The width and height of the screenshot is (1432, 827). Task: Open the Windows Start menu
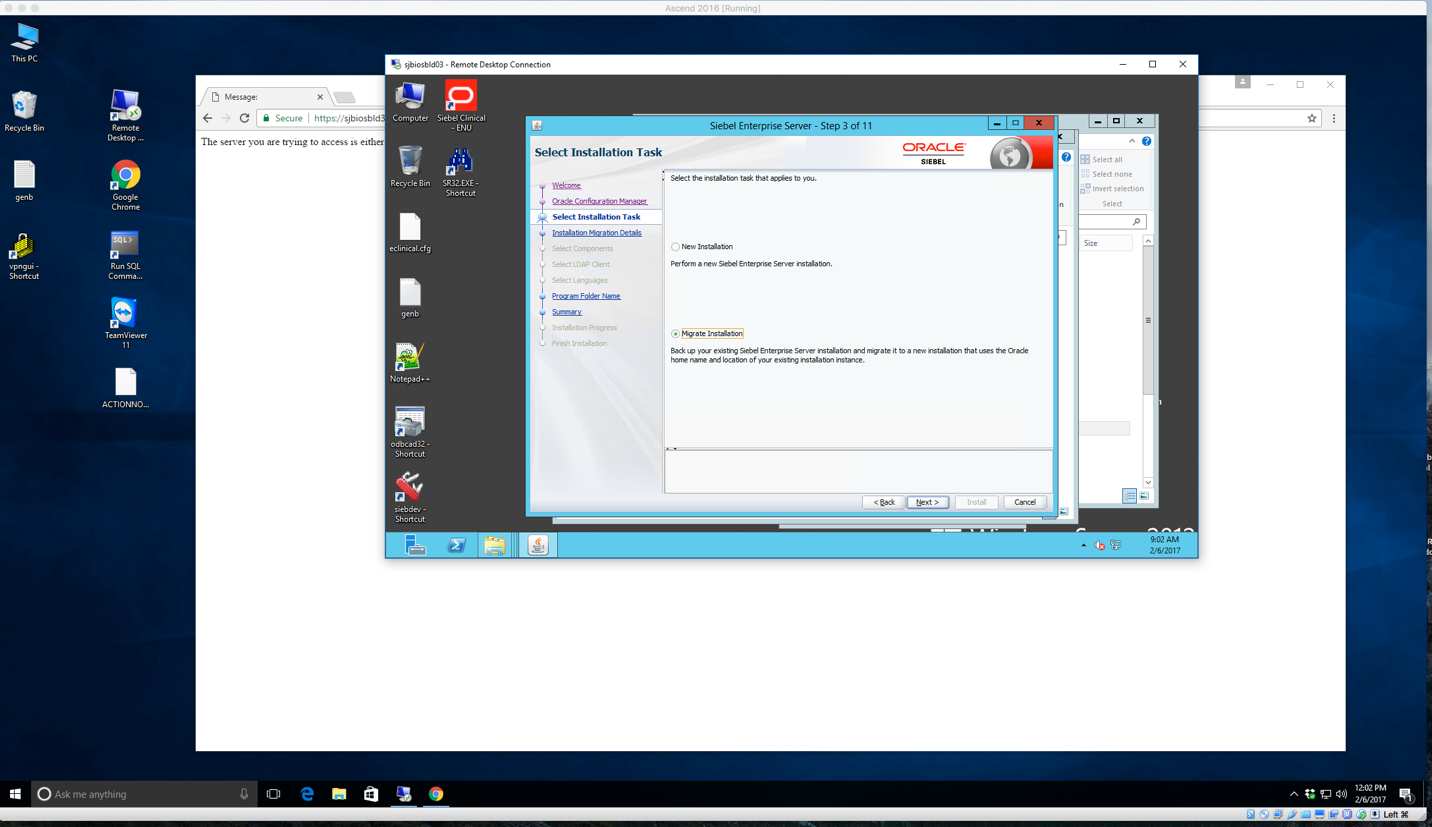tap(15, 794)
